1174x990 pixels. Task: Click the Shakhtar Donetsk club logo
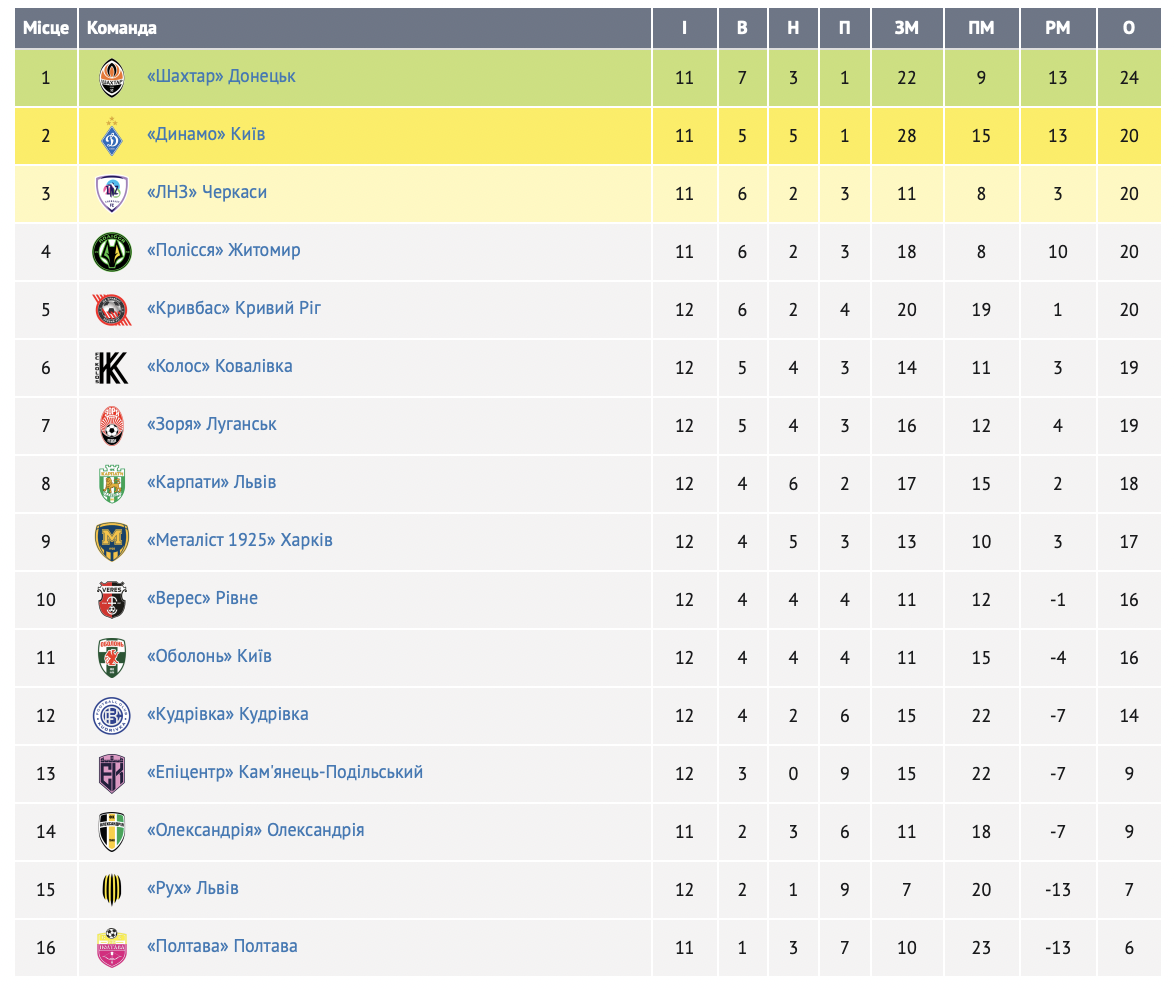(111, 78)
